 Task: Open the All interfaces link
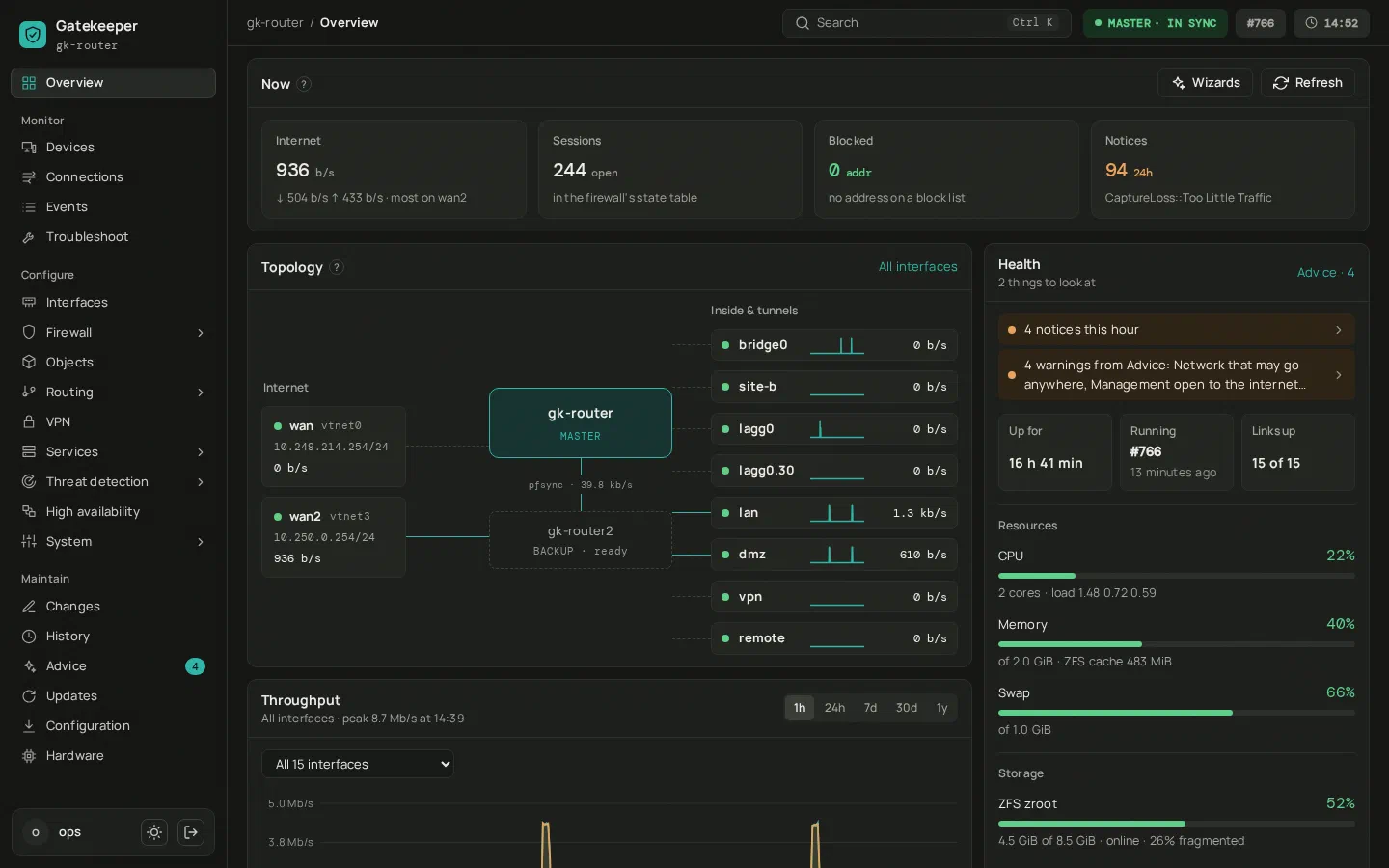click(918, 267)
